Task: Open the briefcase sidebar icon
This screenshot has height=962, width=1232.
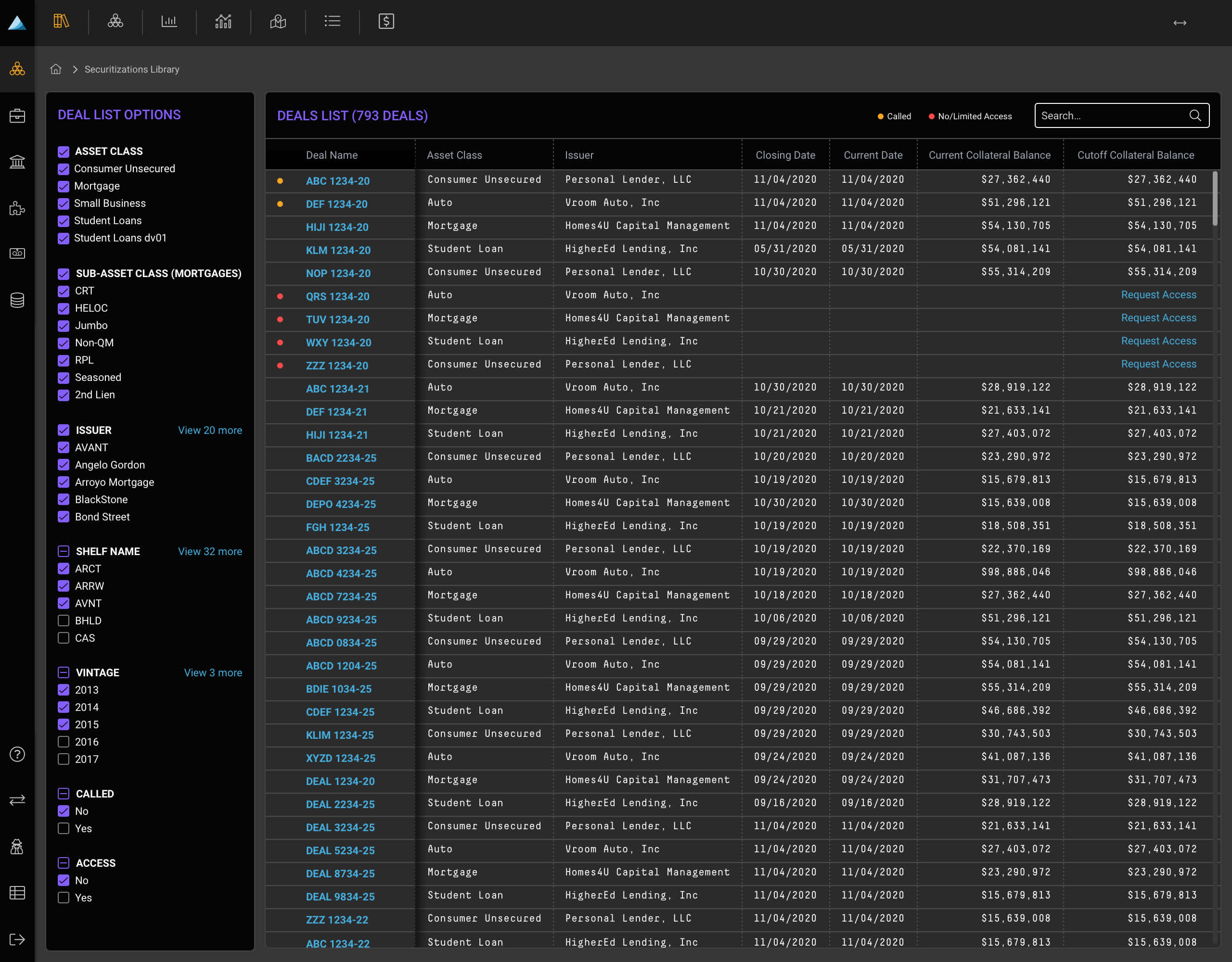Action: point(17,115)
